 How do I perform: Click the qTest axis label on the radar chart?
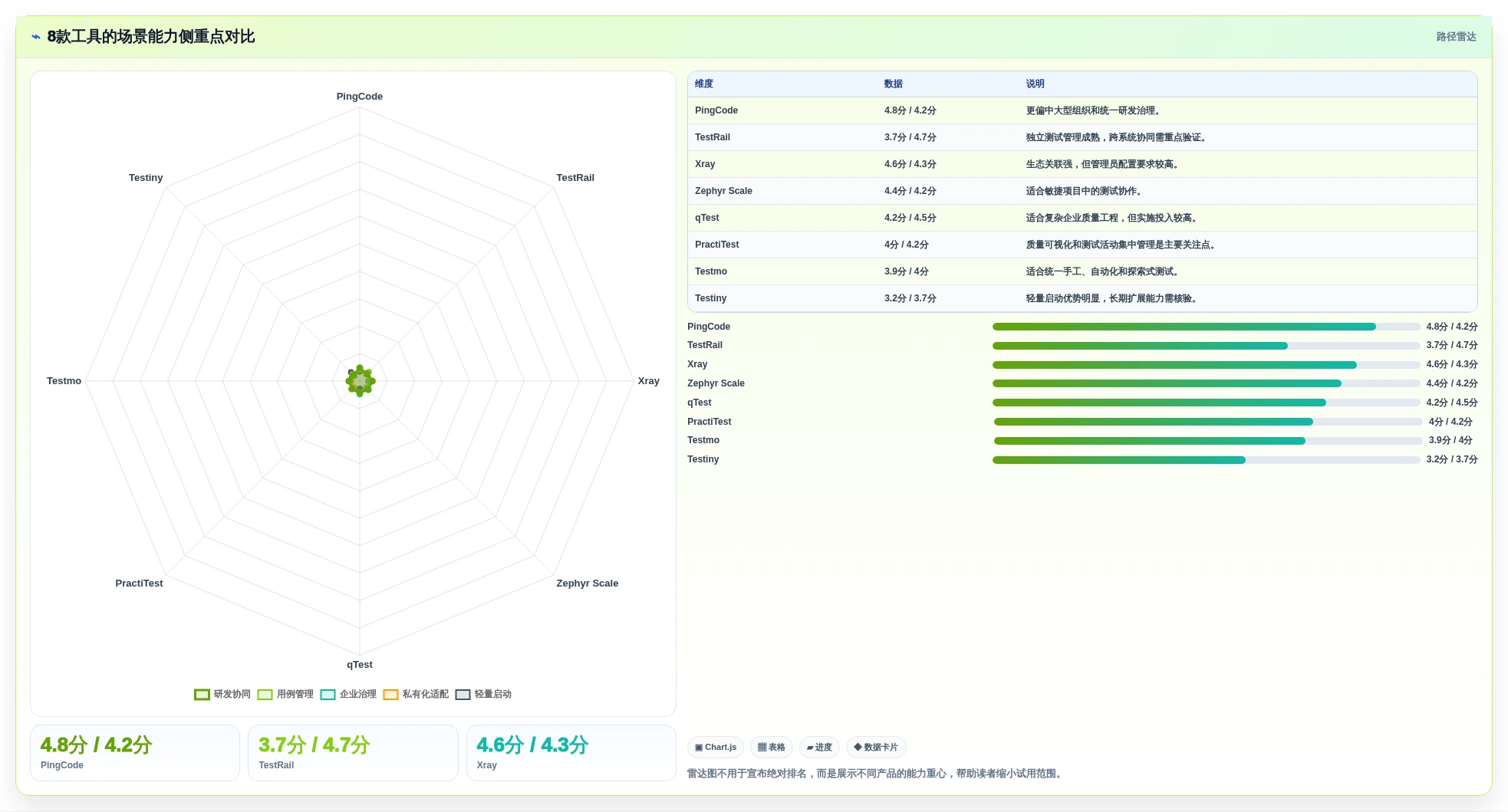(x=360, y=665)
